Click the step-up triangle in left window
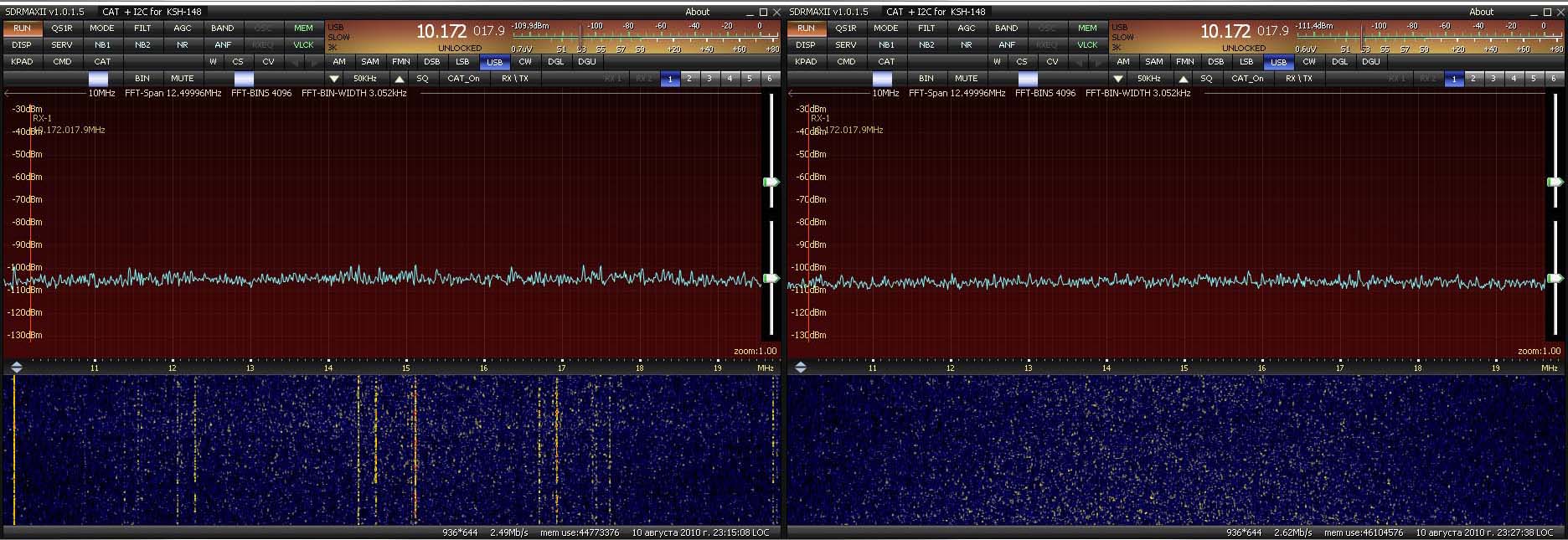 click(400, 79)
